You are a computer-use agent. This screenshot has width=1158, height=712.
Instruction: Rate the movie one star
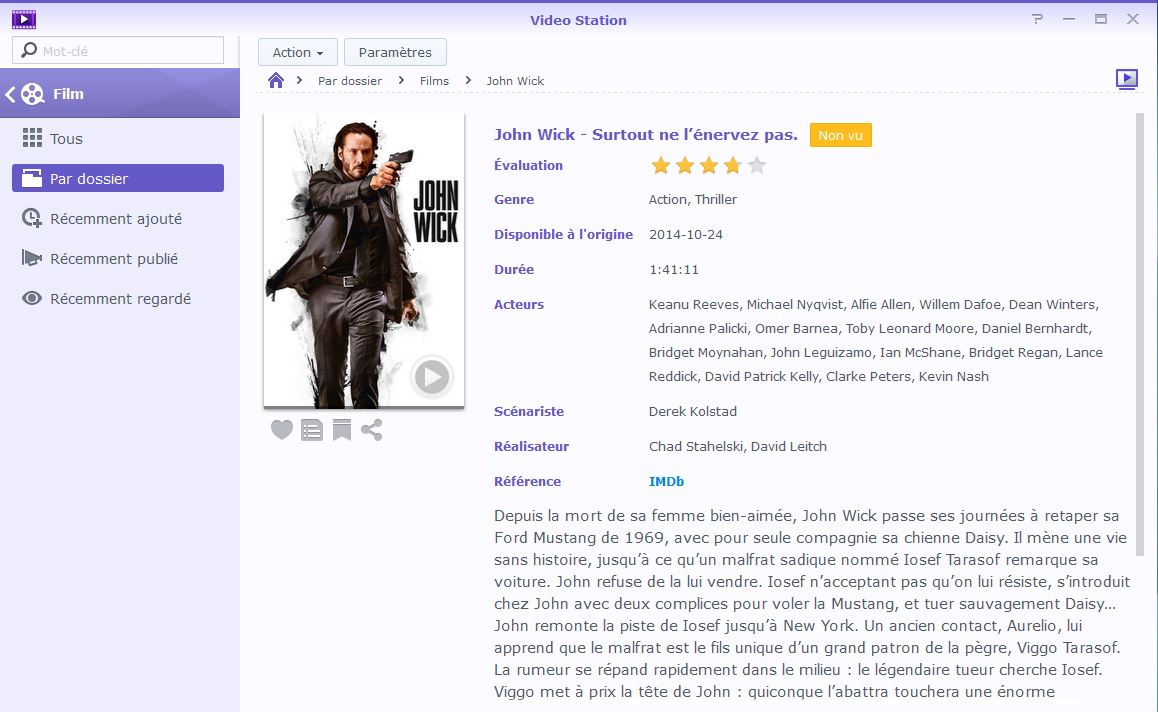coord(660,165)
